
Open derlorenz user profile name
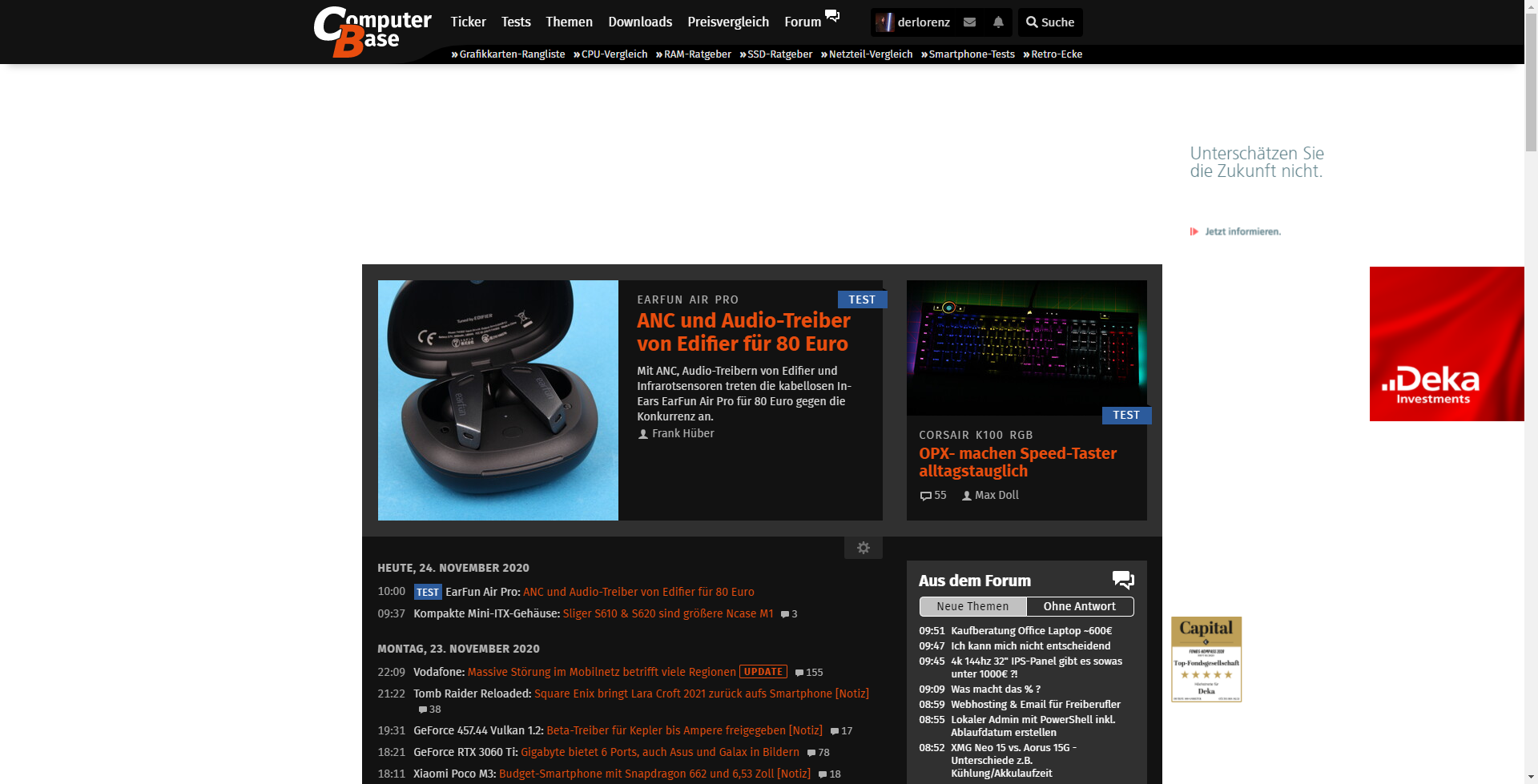point(924,22)
